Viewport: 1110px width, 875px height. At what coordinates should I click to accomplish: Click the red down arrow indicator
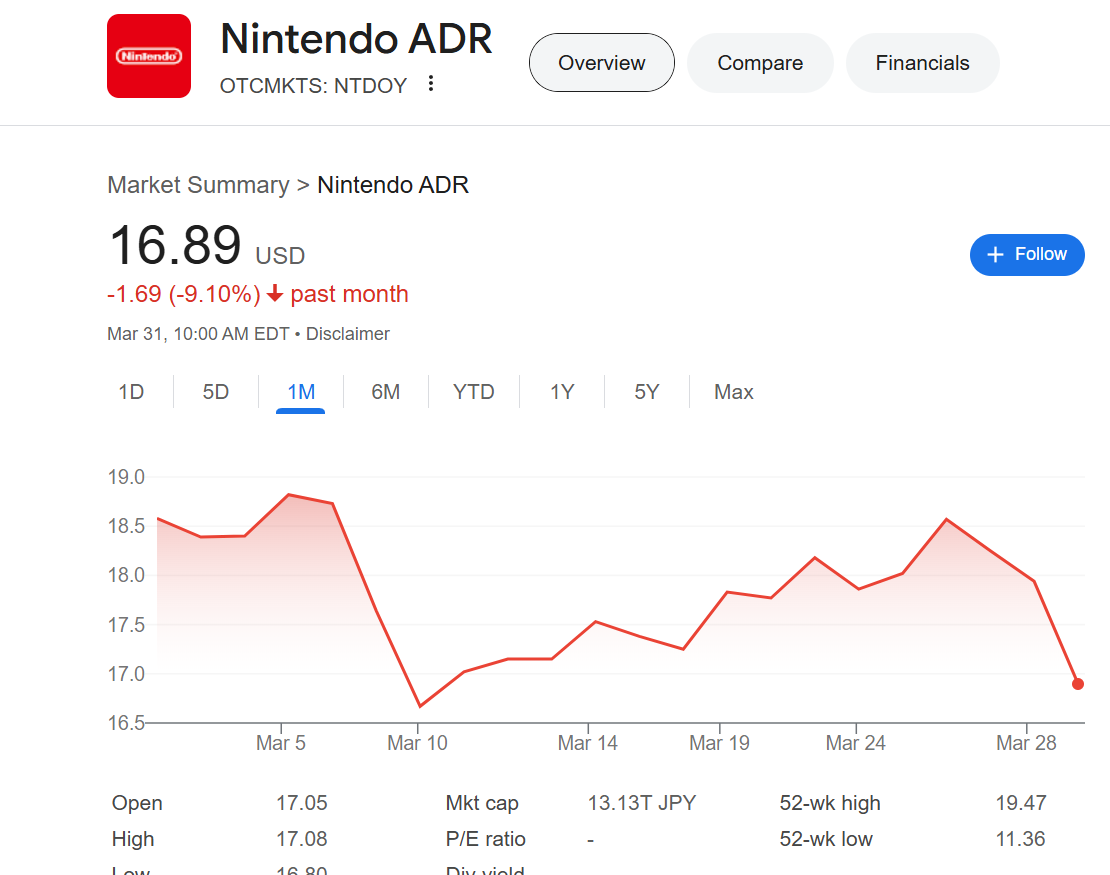click(x=275, y=295)
